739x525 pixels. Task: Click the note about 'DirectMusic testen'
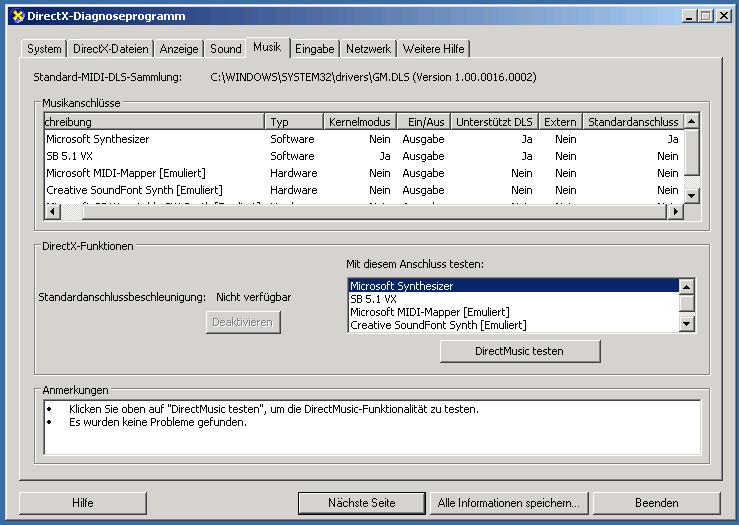pos(274,409)
